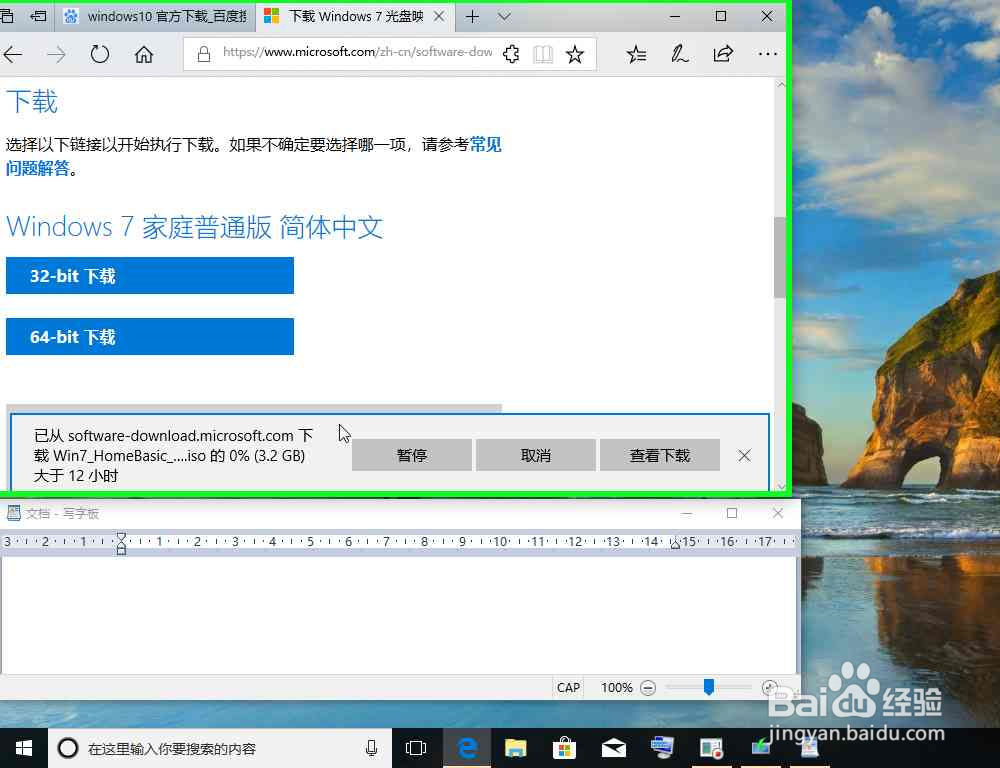This screenshot has height=768, width=1000.
Task: Open Edge Settings and more menu
Action: 768,54
